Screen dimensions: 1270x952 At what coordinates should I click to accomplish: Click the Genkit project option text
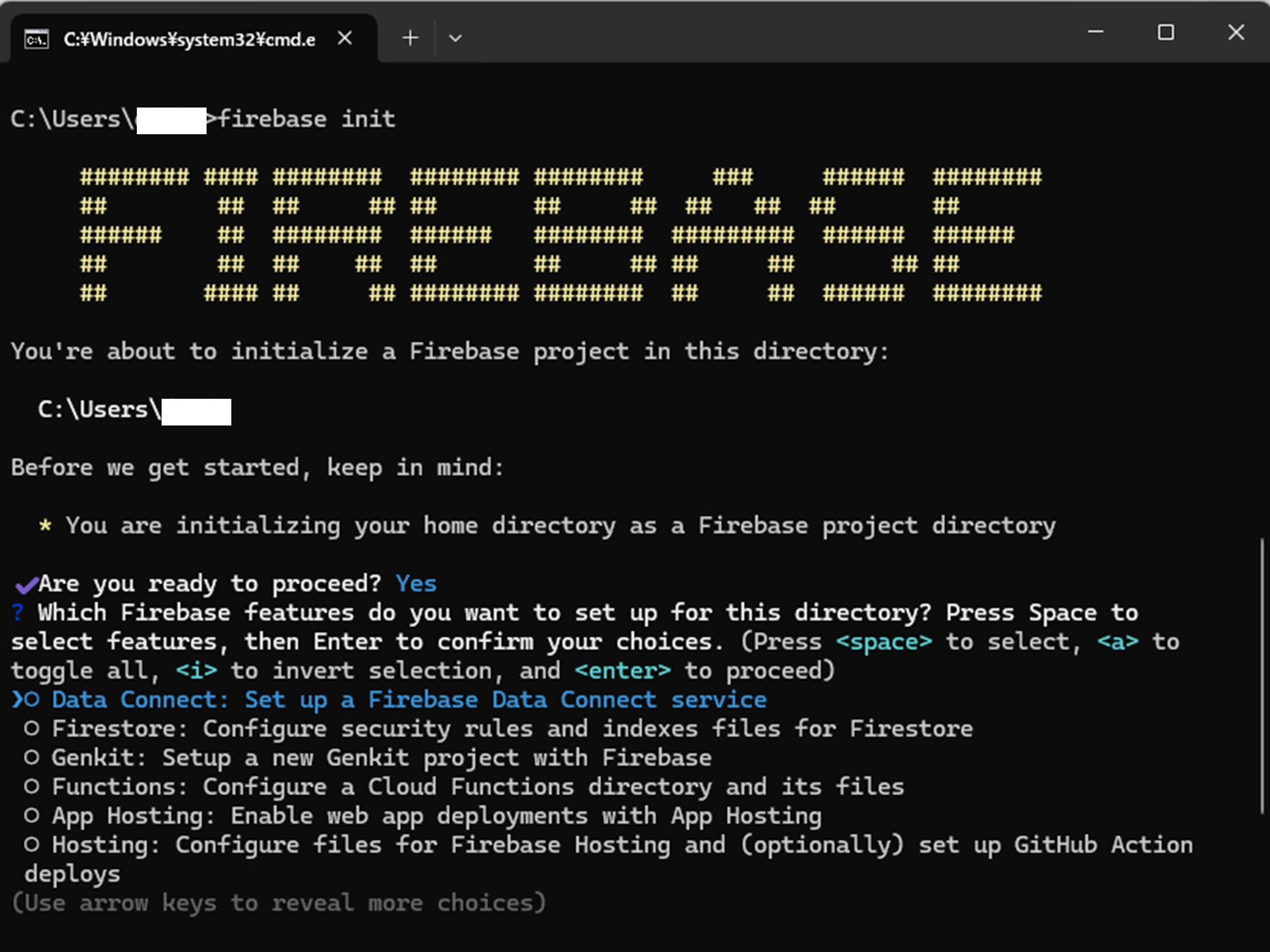pos(381,758)
